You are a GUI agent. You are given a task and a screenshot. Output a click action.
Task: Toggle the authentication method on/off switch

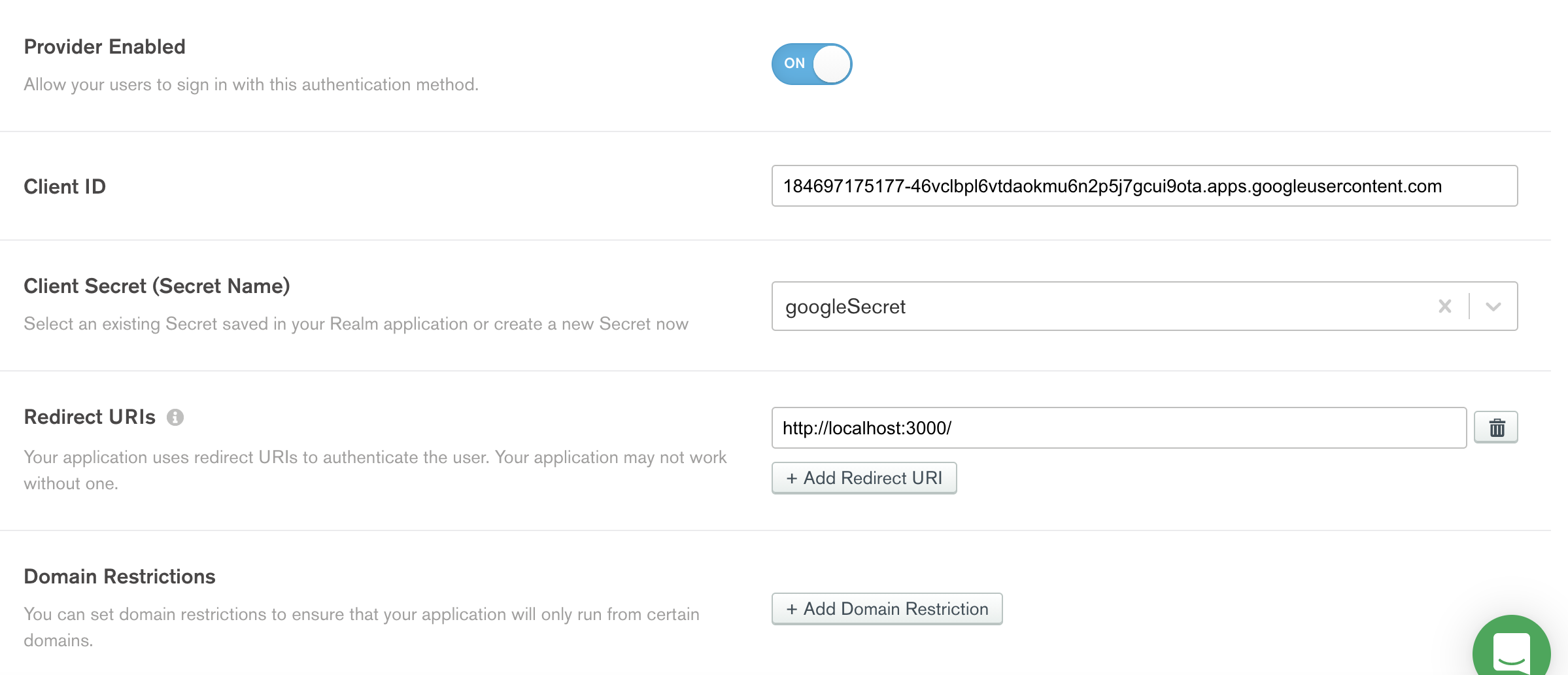(811, 63)
